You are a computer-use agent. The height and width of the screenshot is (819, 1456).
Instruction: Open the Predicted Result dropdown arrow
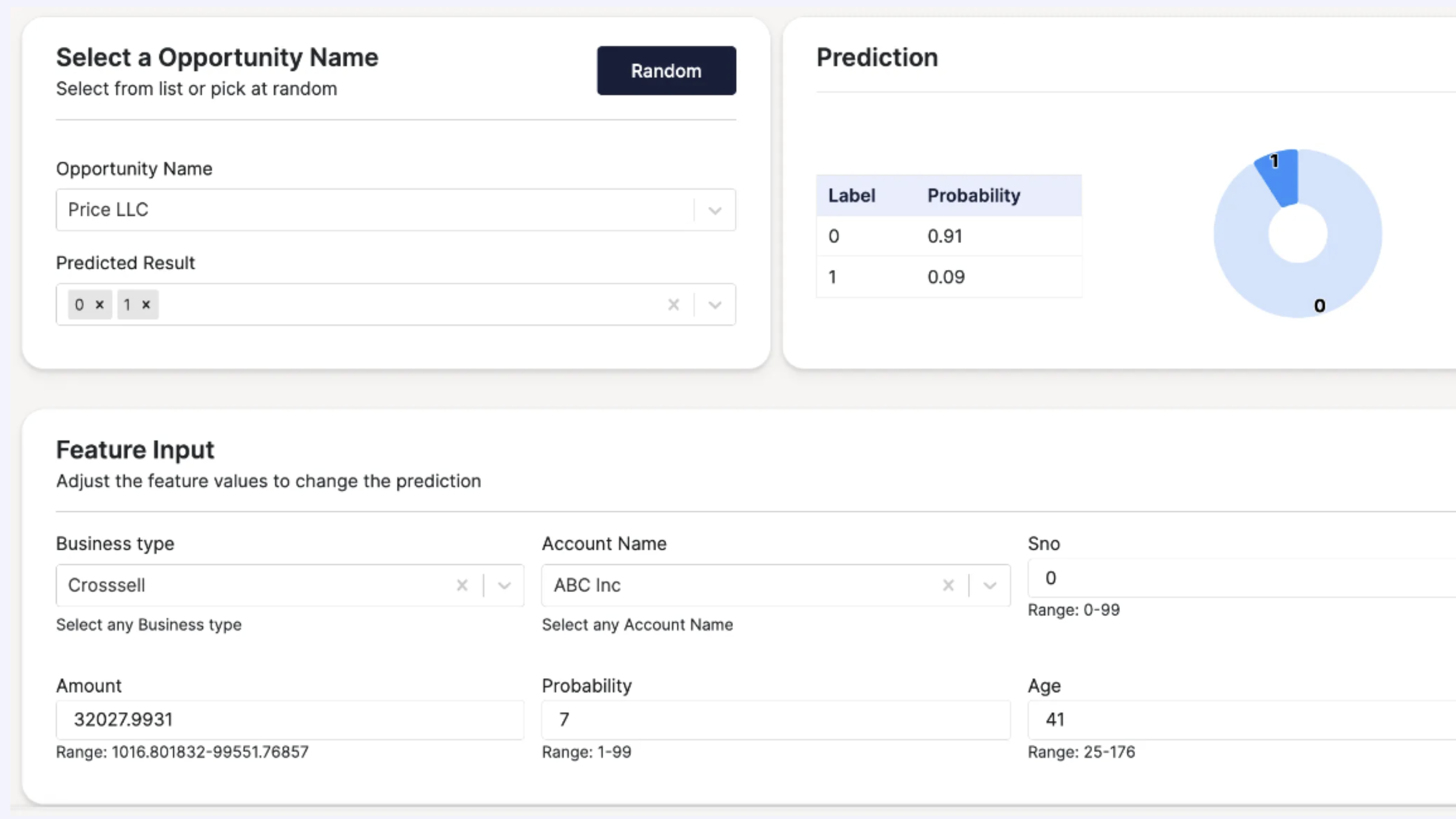click(x=715, y=304)
